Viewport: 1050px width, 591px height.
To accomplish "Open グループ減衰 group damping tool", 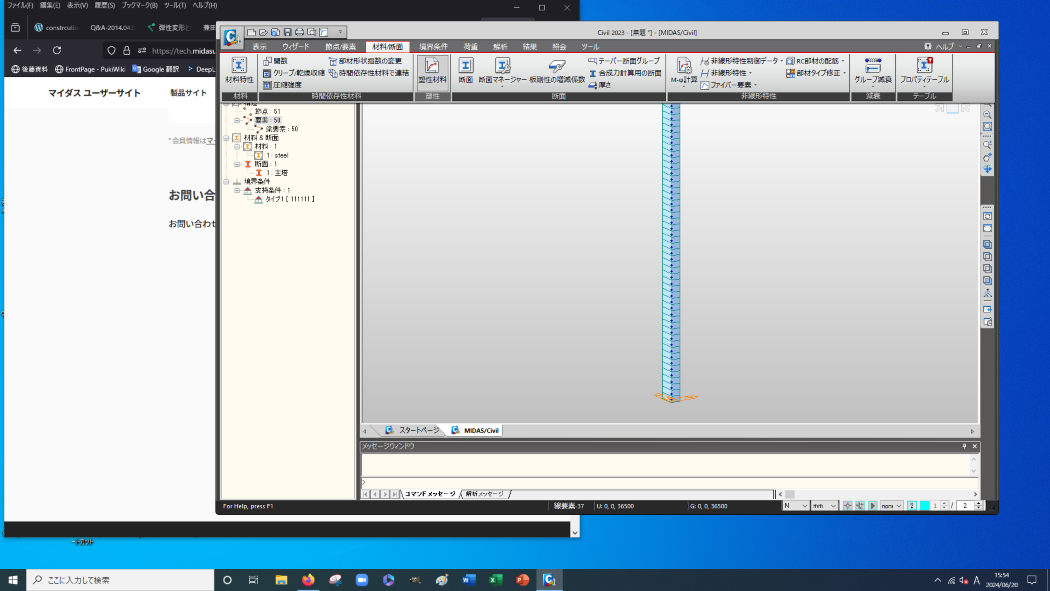I will point(873,71).
